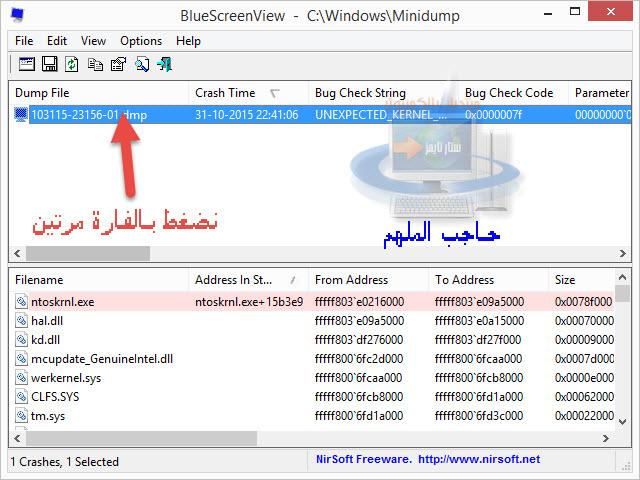640x480 pixels.
Task: Select the hal.dll driver row
Action: click(x=312, y=320)
